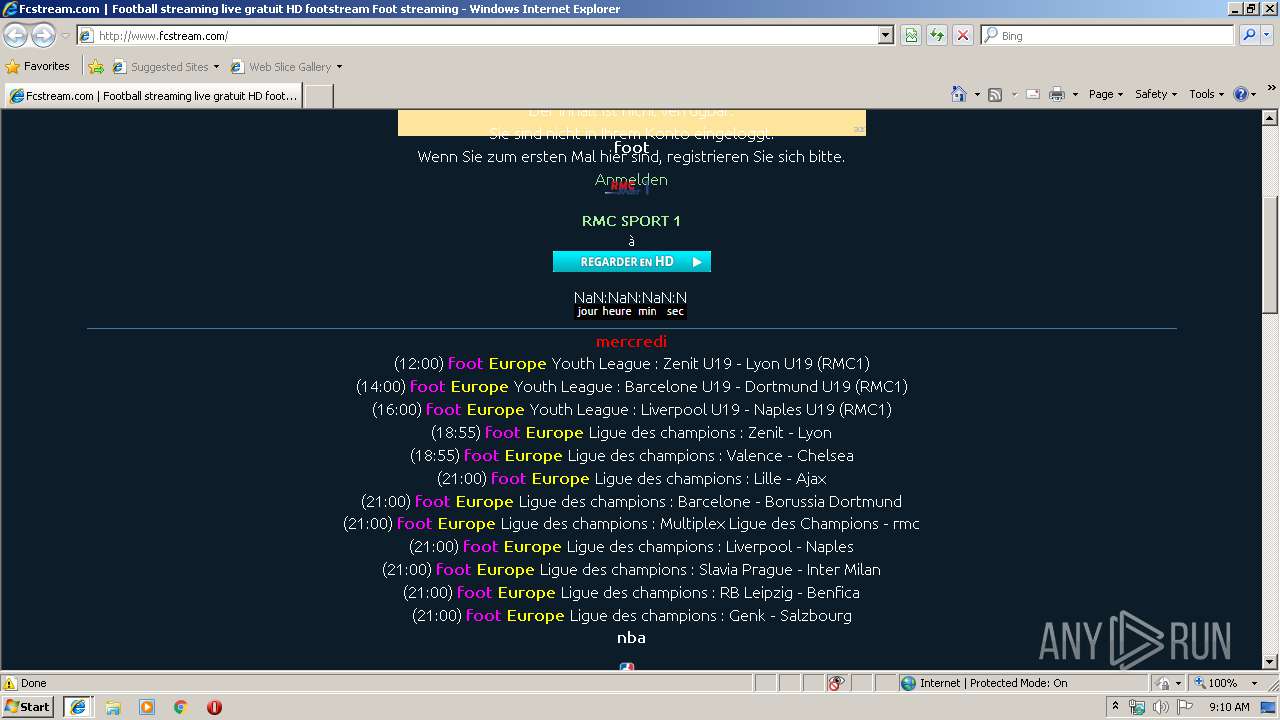Select Slavia Prague - Inter Milan match
The height and width of the screenshot is (720, 1280).
[x=632, y=570]
